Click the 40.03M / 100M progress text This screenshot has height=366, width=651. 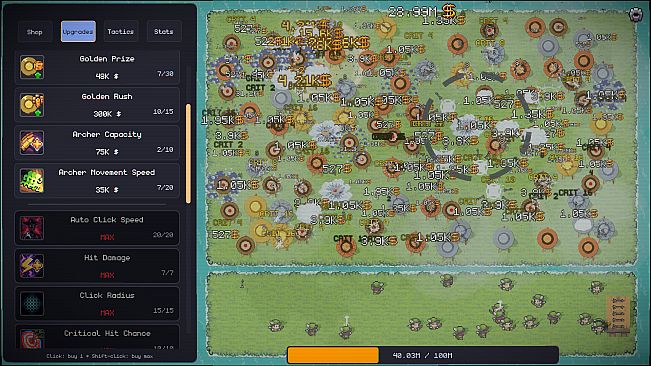[422, 356]
